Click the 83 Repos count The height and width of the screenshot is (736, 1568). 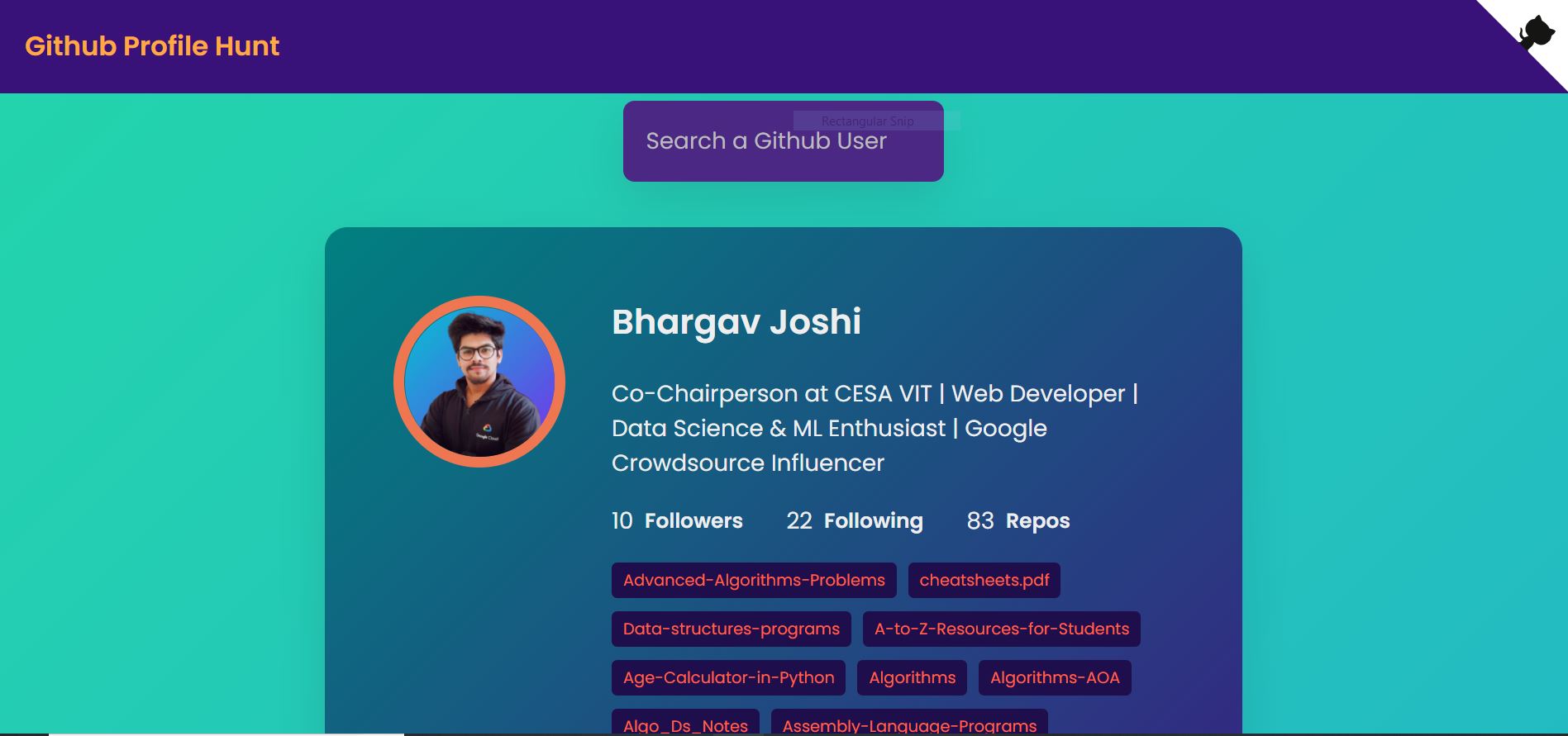(1018, 520)
